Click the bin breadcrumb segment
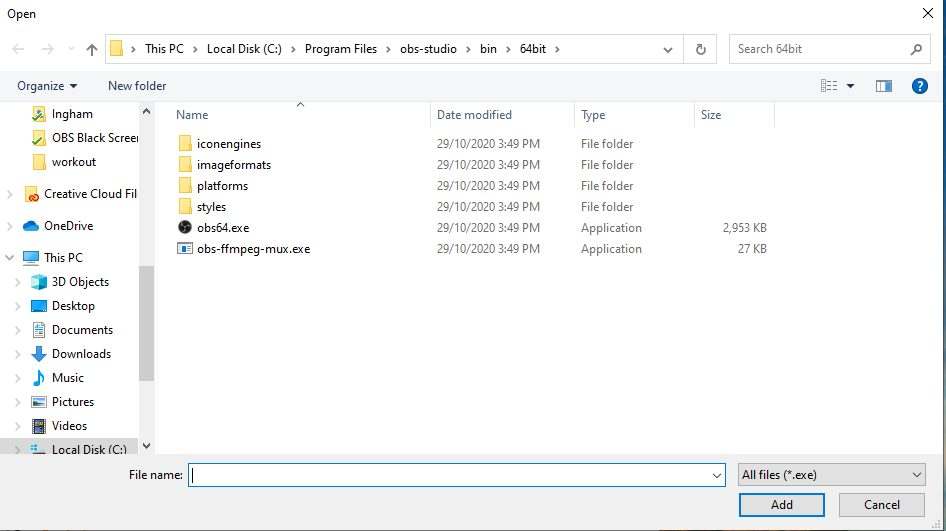This screenshot has height=531, width=946. click(488, 49)
